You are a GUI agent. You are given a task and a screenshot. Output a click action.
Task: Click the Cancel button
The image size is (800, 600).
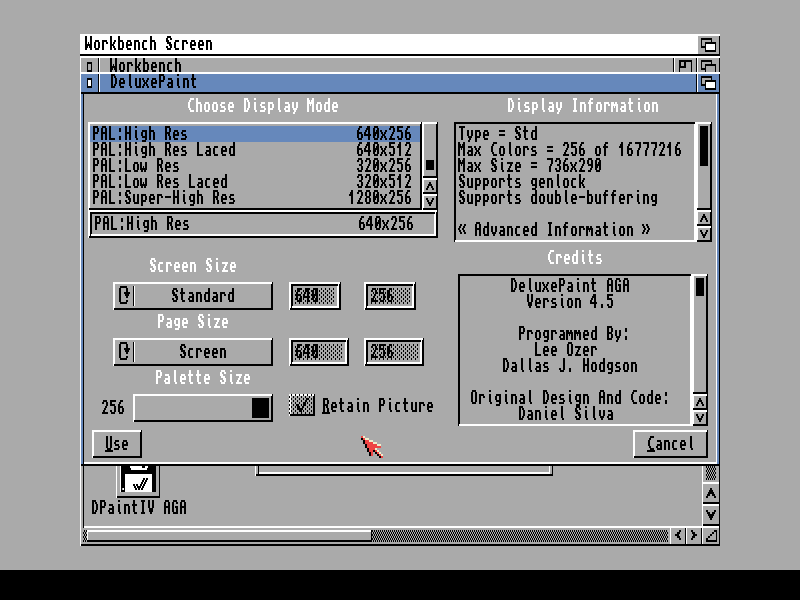click(670, 444)
